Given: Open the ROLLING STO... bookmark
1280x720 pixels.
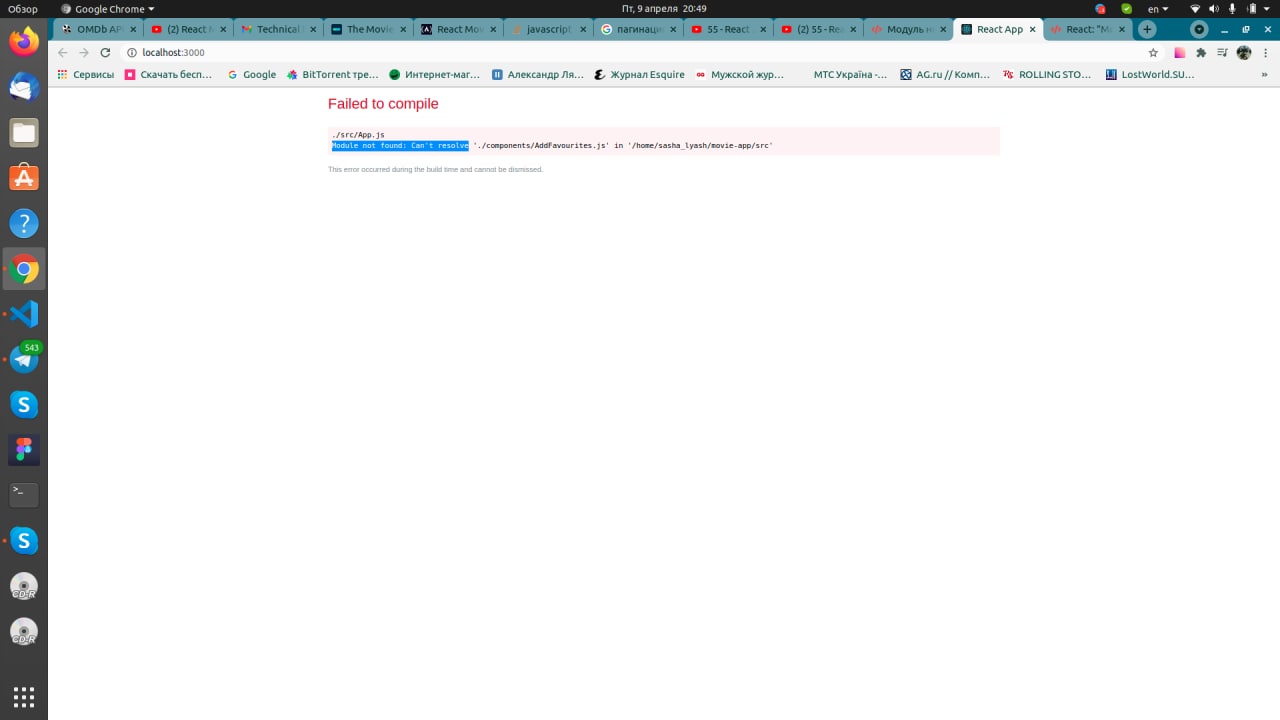Looking at the screenshot, I should pyautogui.click(x=1047, y=74).
